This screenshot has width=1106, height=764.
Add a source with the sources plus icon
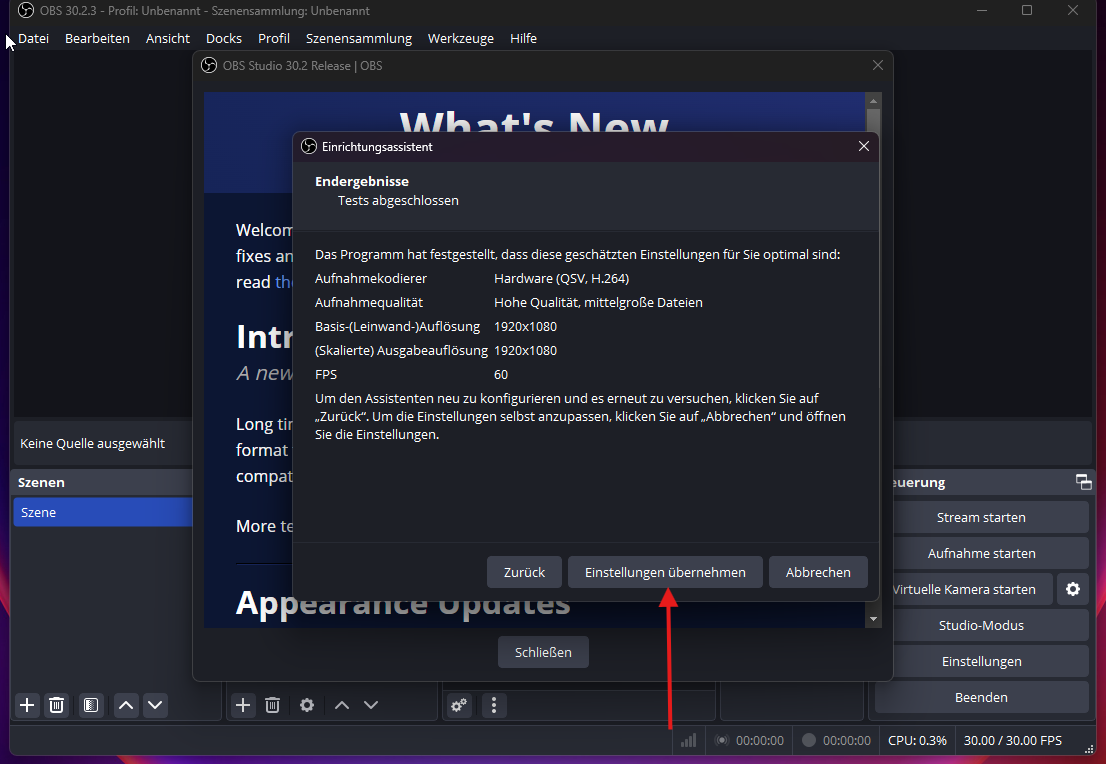(x=243, y=705)
